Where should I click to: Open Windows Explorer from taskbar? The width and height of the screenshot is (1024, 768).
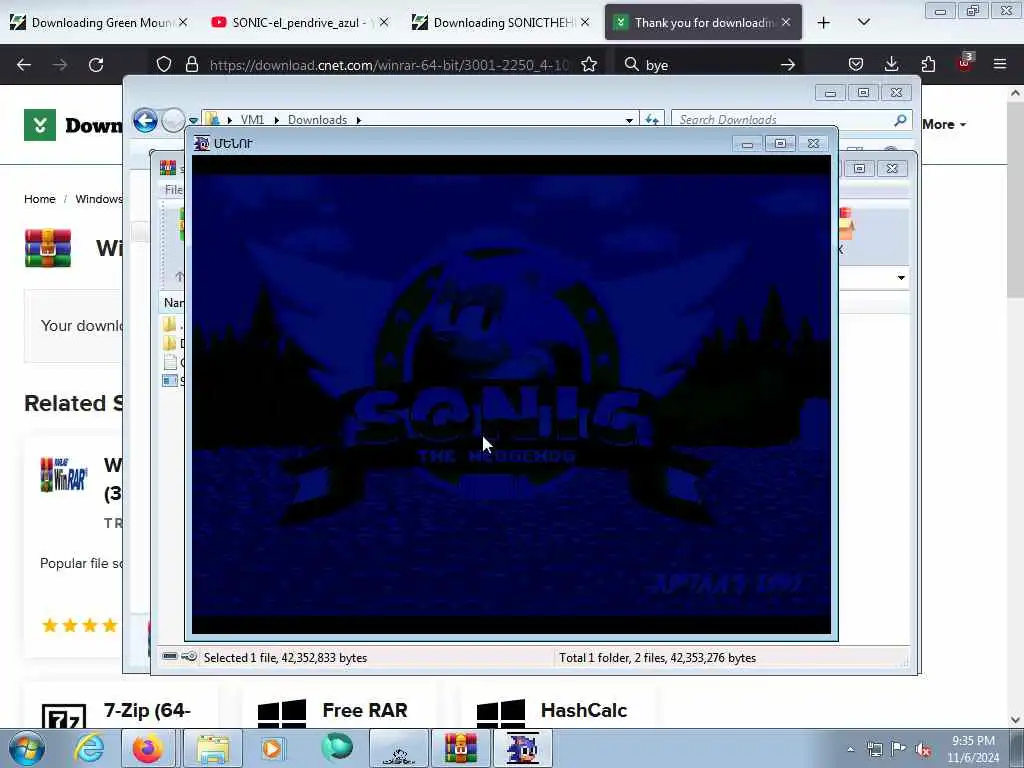[x=212, y=748]
